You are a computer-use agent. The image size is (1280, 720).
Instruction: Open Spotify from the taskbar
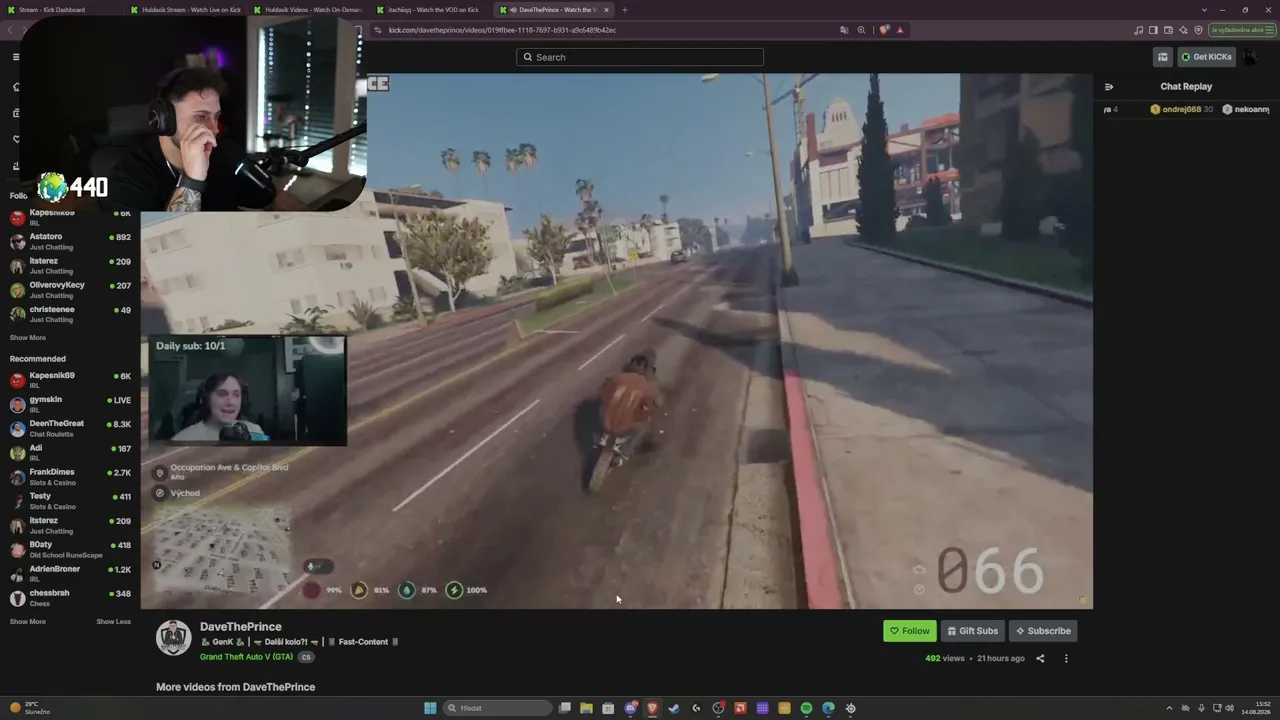click(806, 708)
